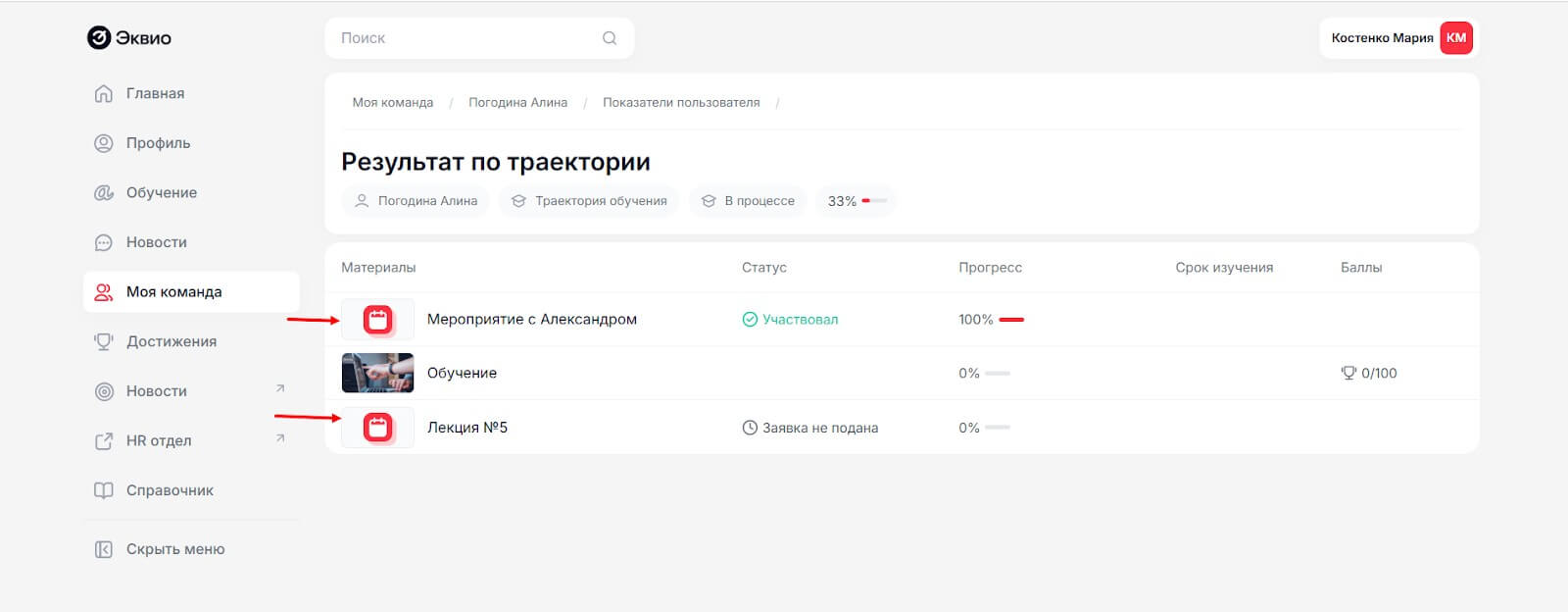Click the search magnifier icon

tap(610, 38)
